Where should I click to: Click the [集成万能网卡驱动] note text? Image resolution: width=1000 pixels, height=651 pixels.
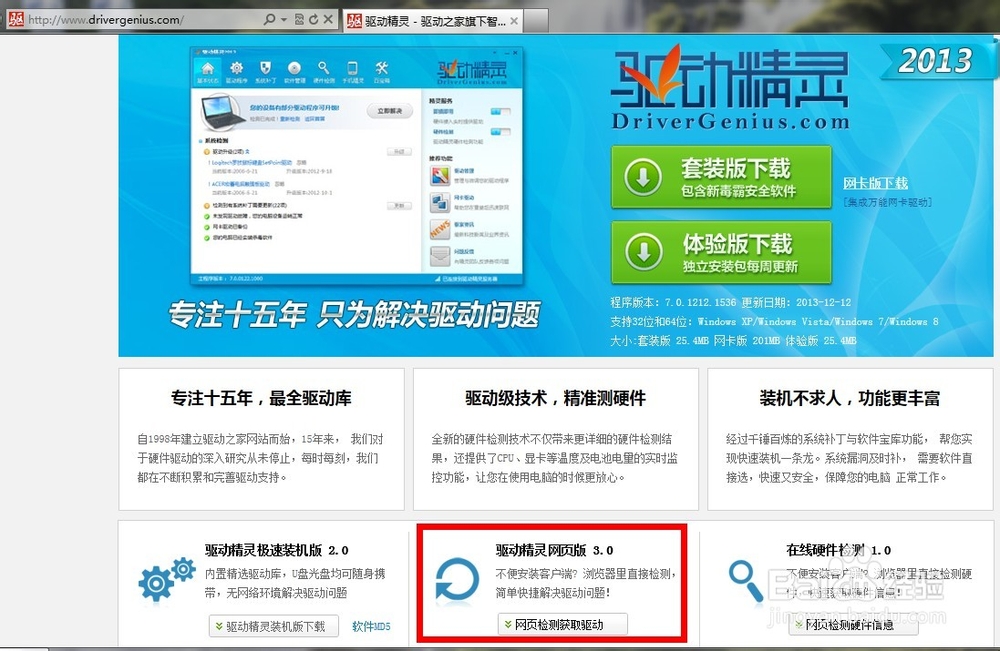887,202
